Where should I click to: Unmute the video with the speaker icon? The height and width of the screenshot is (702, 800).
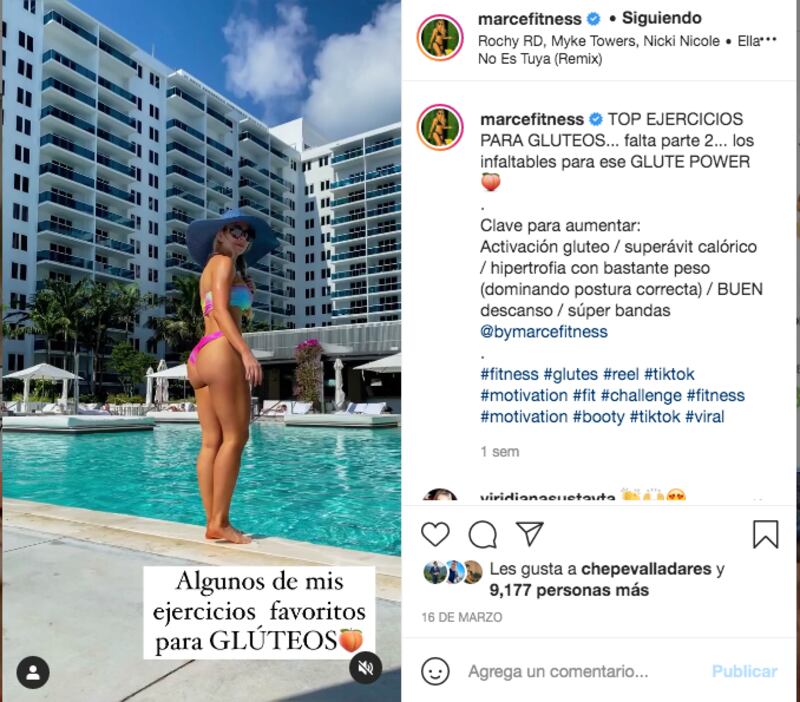pyautogui.click(x=365, y=667)
